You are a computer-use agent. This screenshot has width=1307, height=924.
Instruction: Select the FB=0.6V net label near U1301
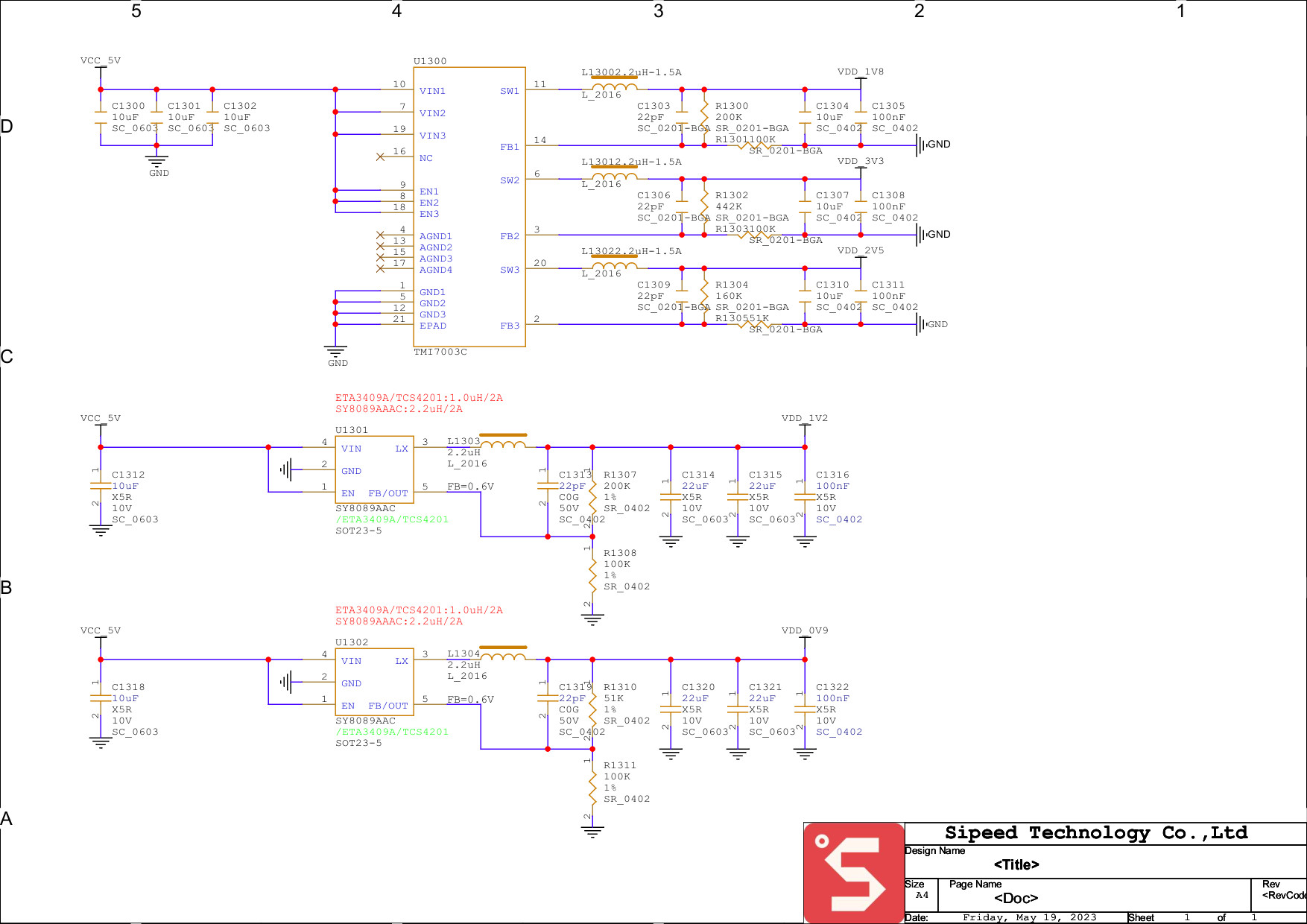470,487
